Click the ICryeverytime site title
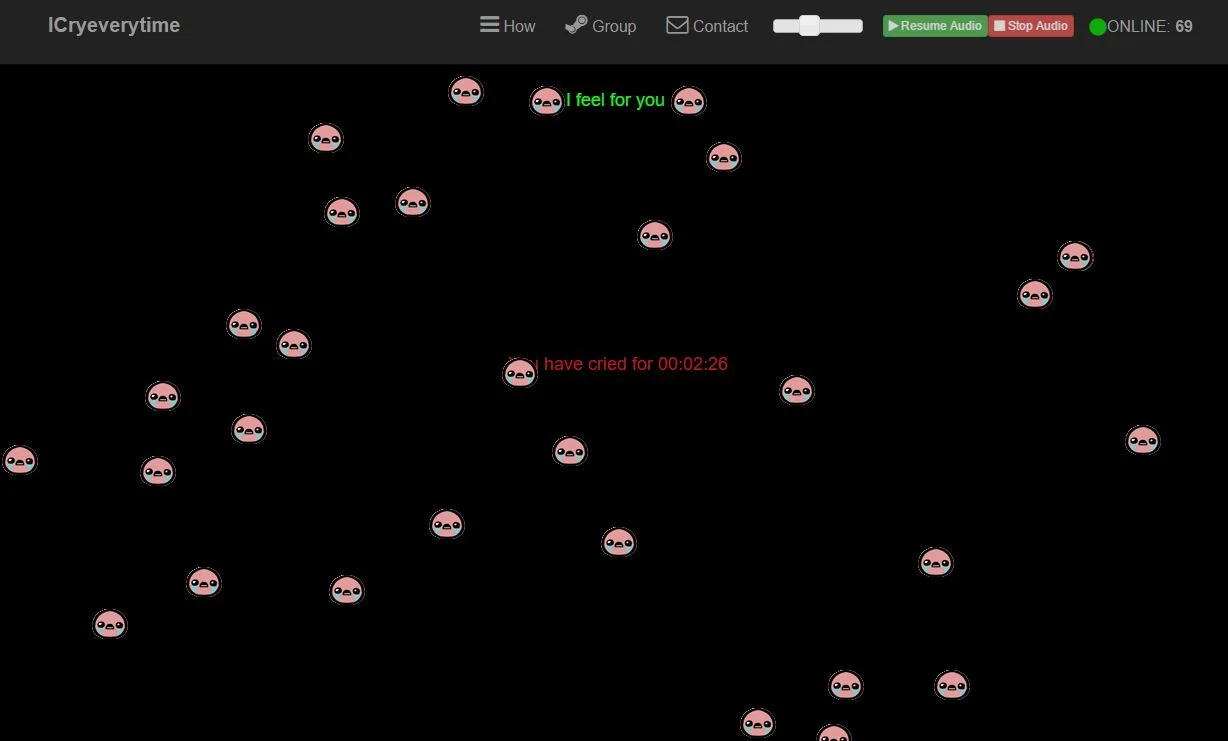The width and height of the screenshot is (1228, 741). (114, 25)
